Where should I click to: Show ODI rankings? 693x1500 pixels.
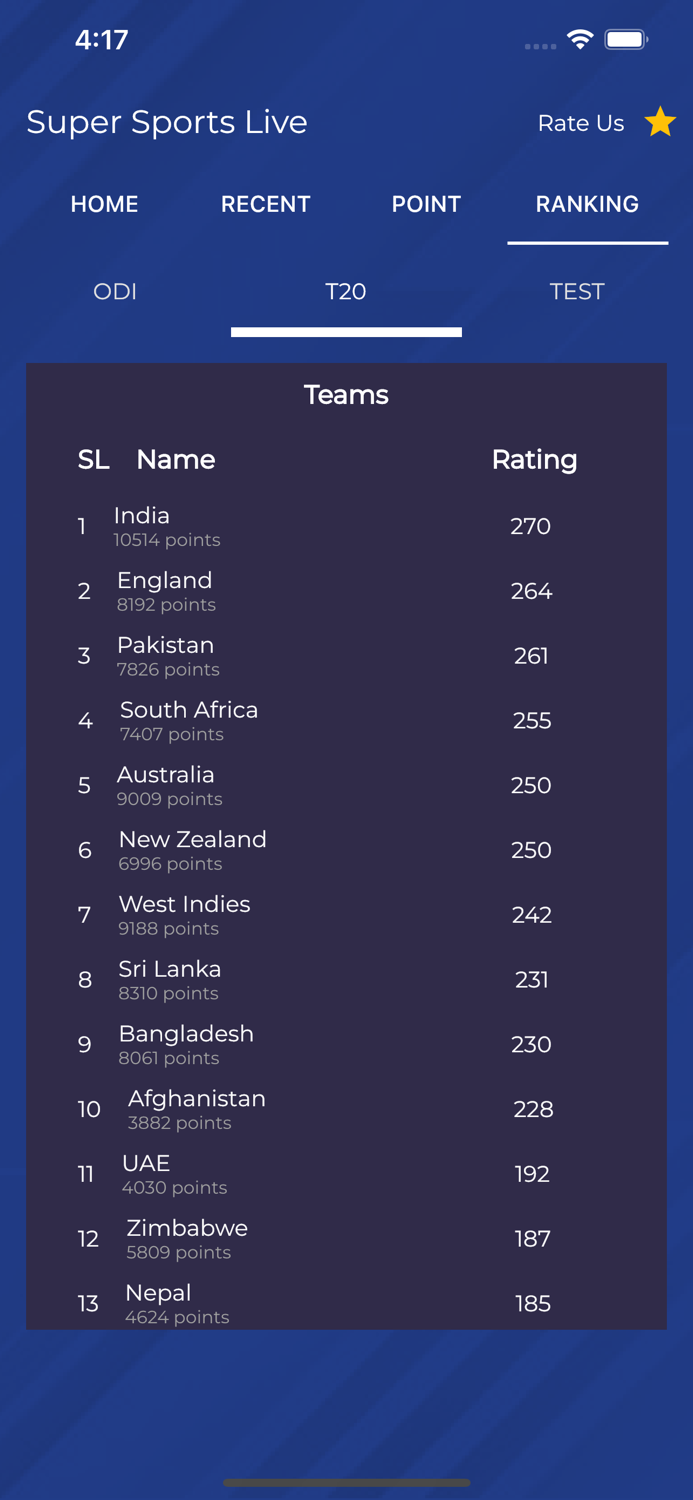(x=115, y=292)
